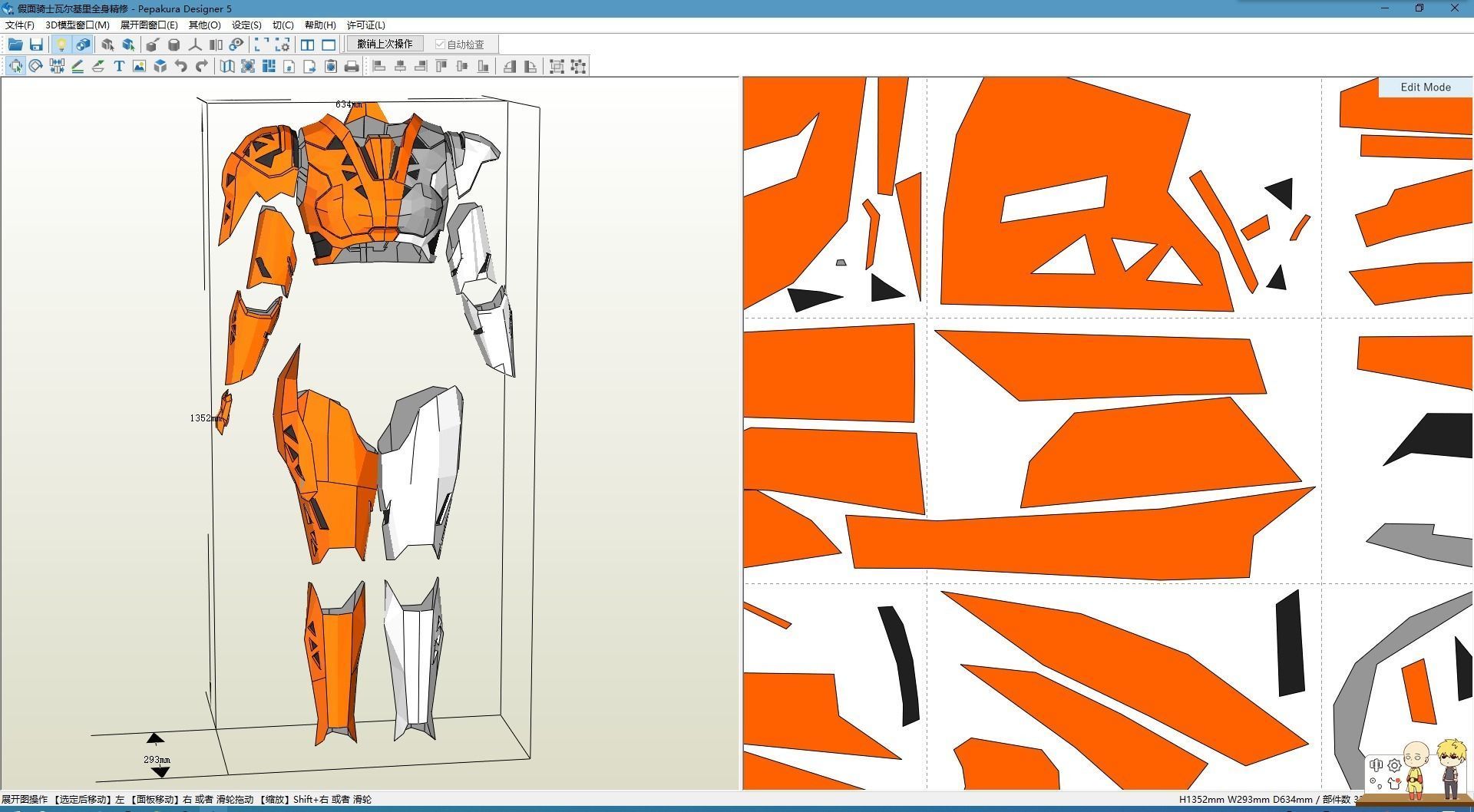Open corner brackets with gear settings icon
The height and width of the screenshot is (812, 1474).
pyautogui.click(x=283, y=45)
